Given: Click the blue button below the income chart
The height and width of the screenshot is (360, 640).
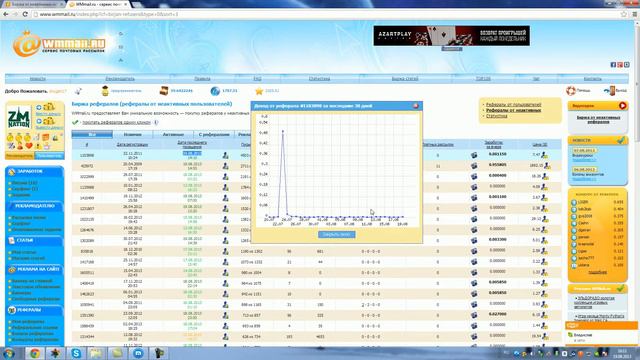Looking at the screenshot, I should point(337,235).
